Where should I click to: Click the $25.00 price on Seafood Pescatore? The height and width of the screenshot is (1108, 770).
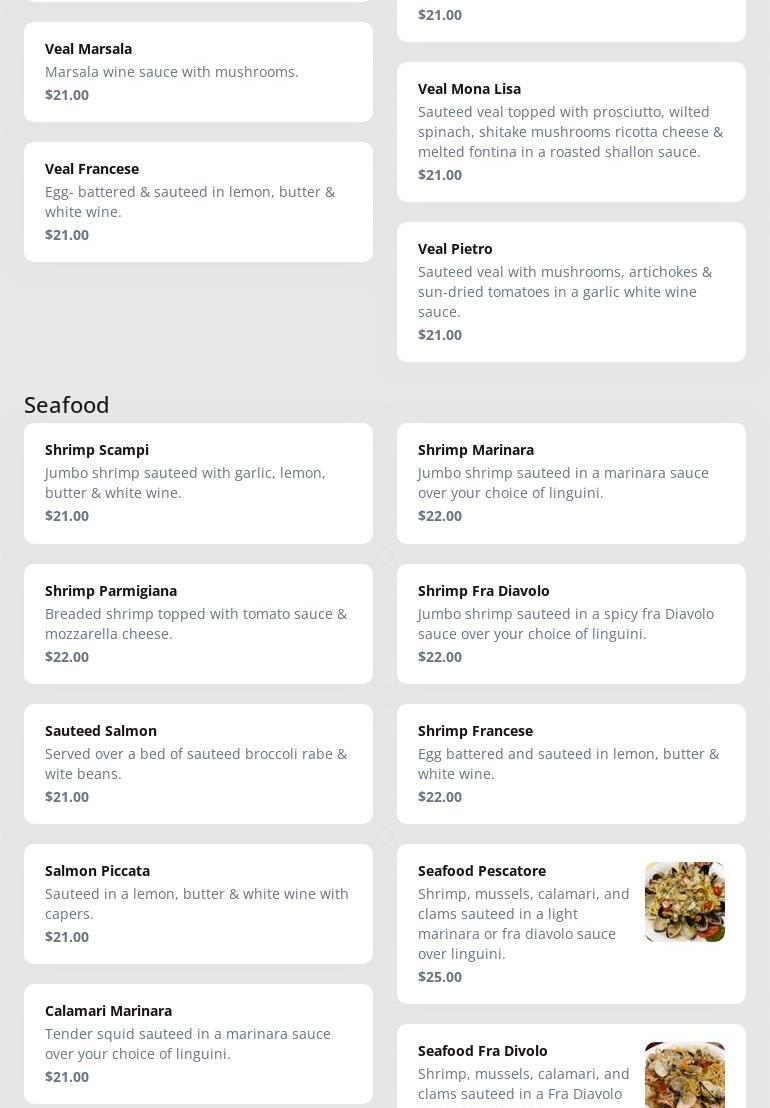[x=440, y=977]
